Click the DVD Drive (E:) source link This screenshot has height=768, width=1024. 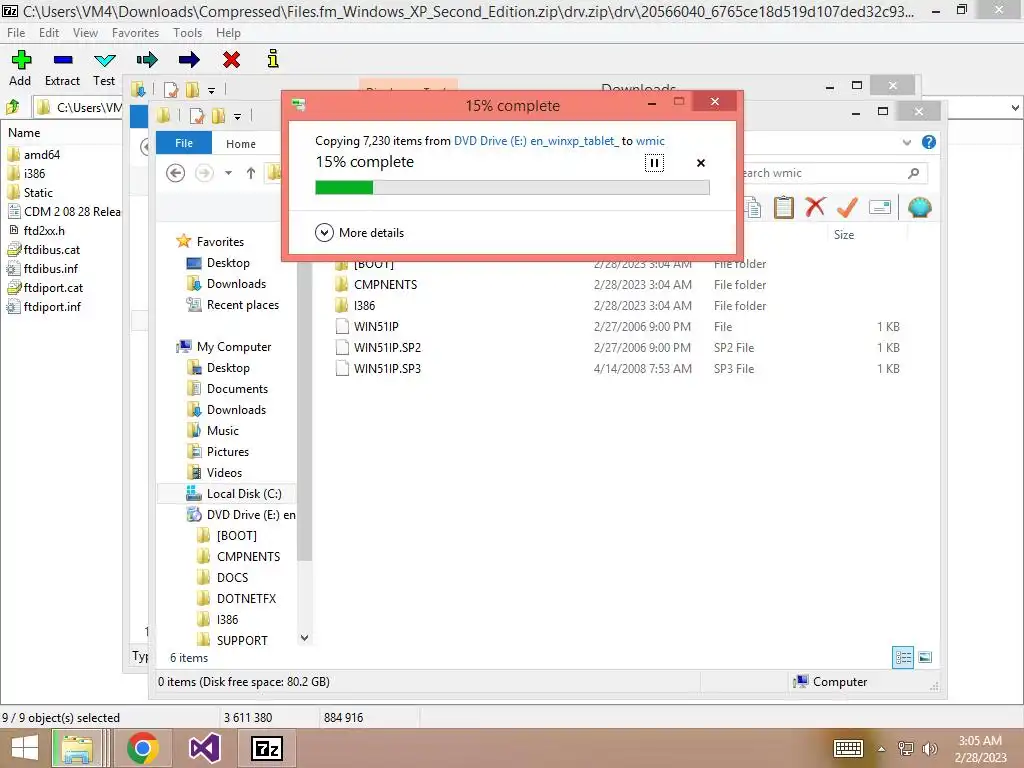coord(536,140)
